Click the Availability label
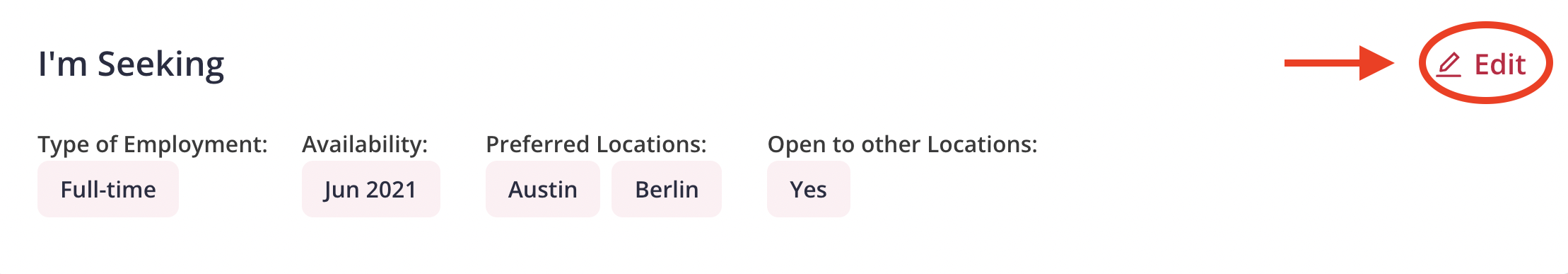Image resolution: width=1568 pixels, height=274 pixels. (x=365, y=144)
